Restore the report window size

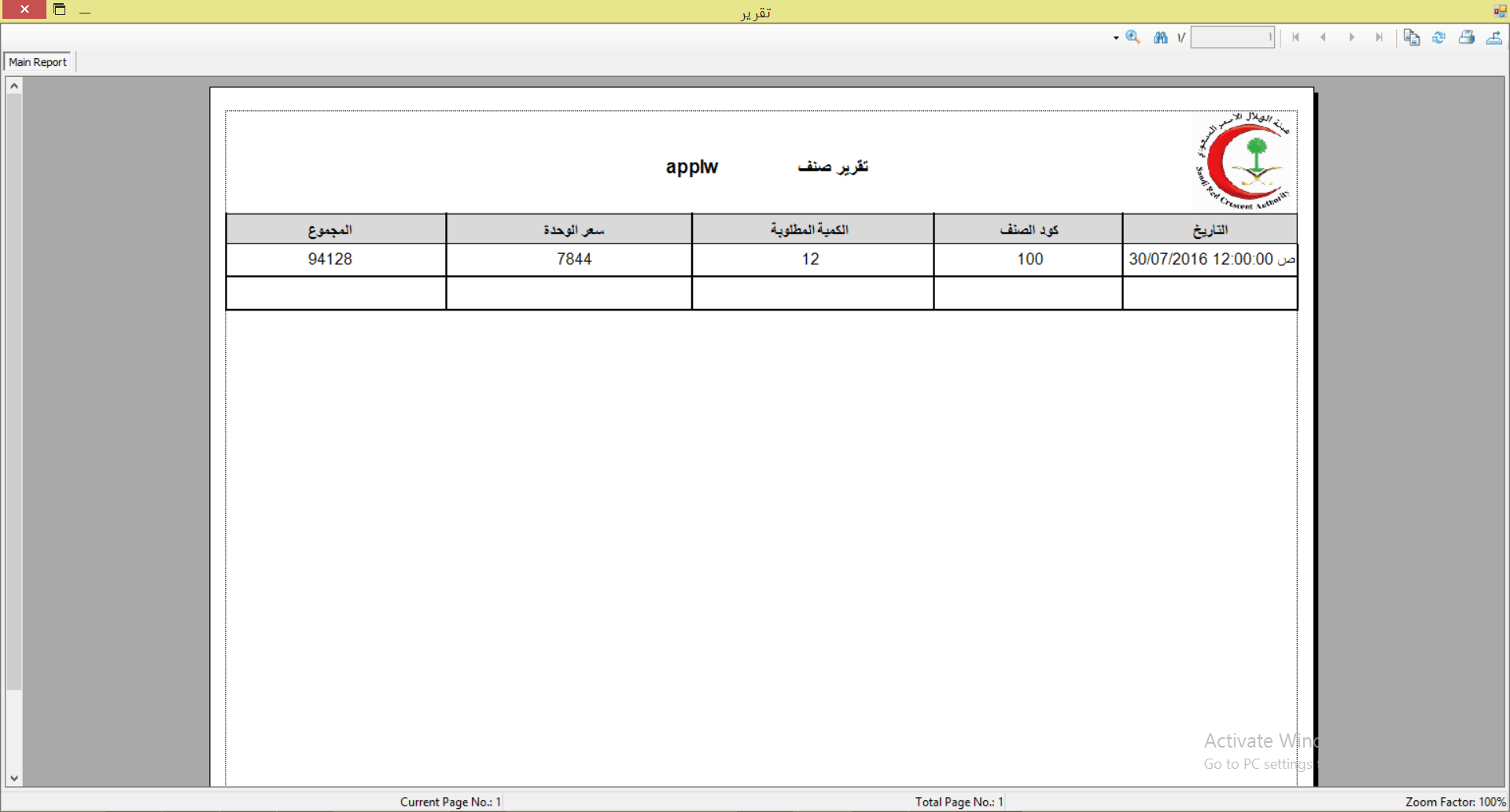click(59, 9)
